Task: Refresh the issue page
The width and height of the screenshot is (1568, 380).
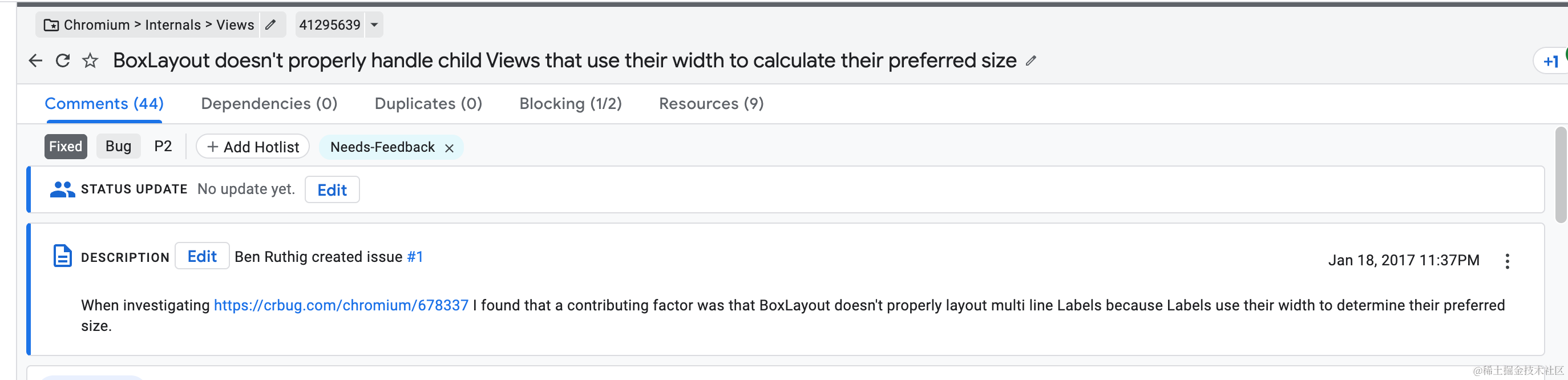Action: click(63, 60)
